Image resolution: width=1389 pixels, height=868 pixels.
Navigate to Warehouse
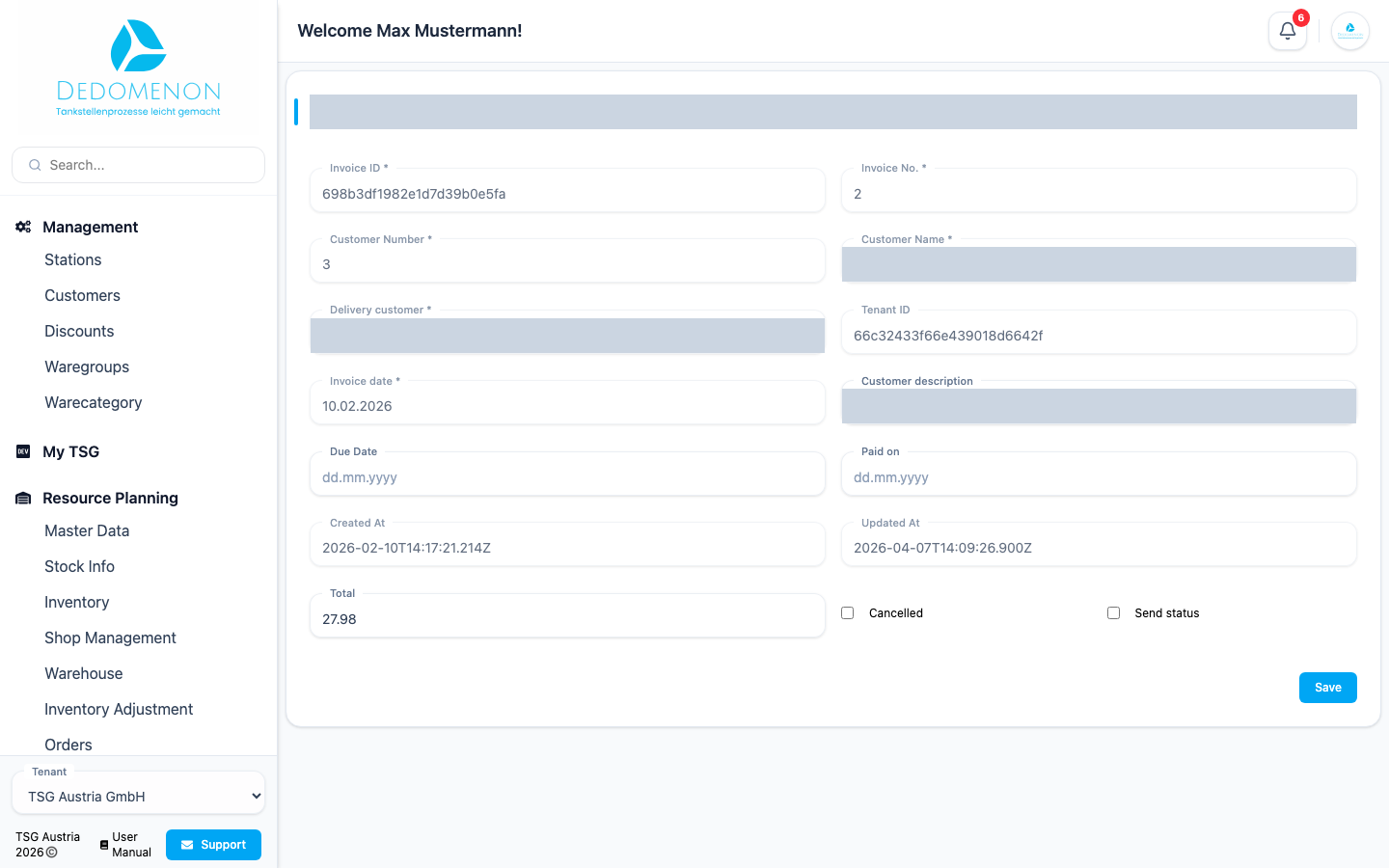tap(84, 673)
